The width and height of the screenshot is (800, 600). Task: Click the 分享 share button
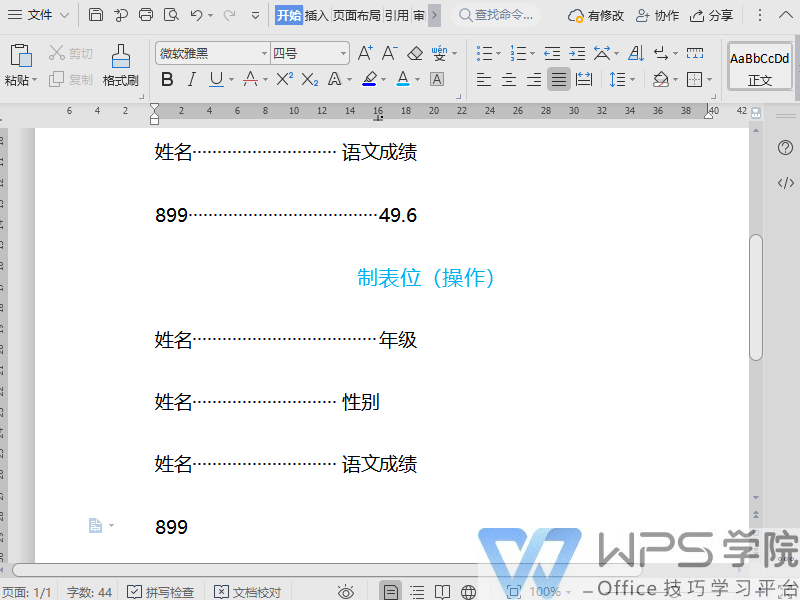711,16
